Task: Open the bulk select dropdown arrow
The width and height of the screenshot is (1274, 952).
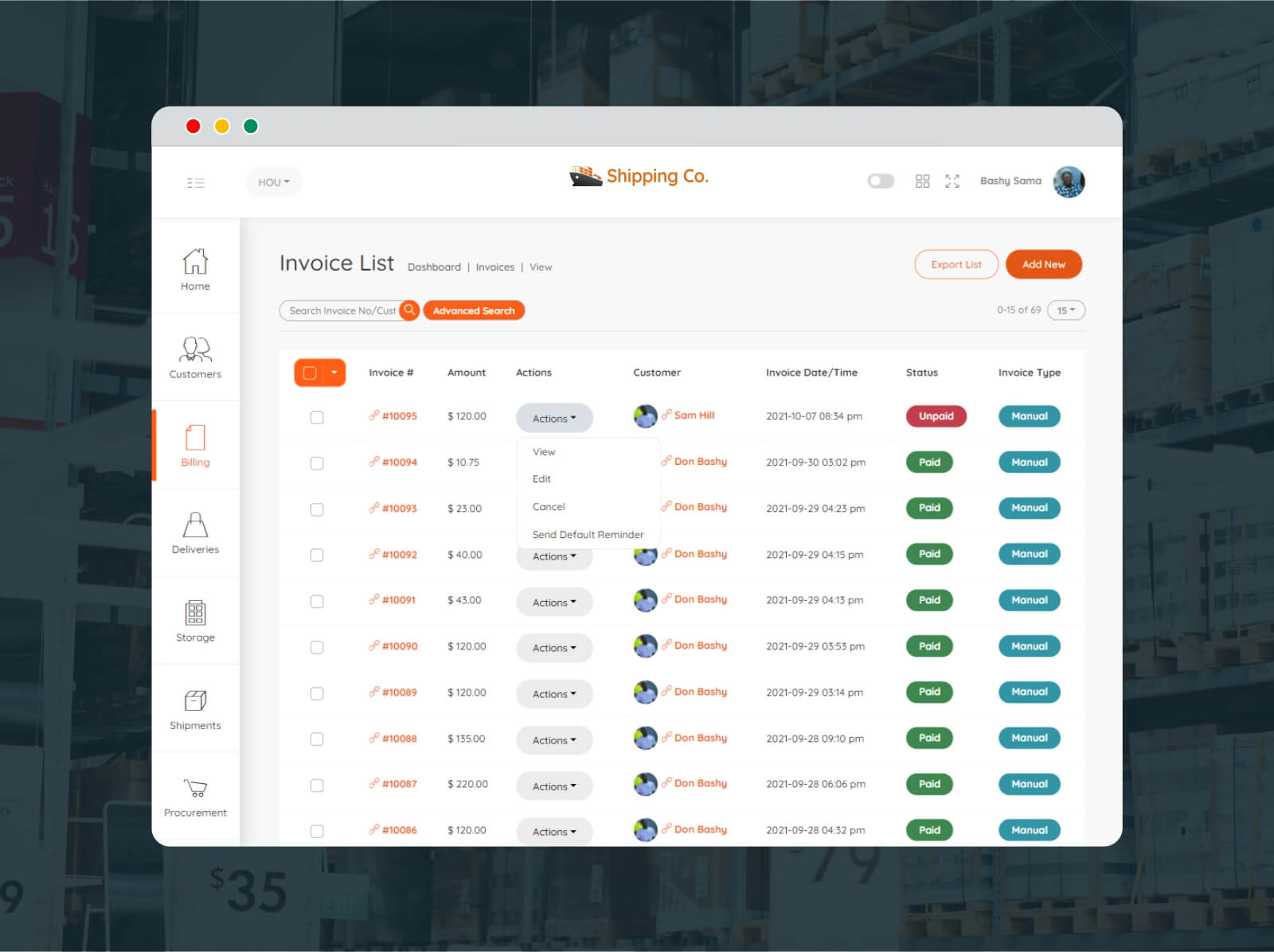Action: click(x=334, y=373)
